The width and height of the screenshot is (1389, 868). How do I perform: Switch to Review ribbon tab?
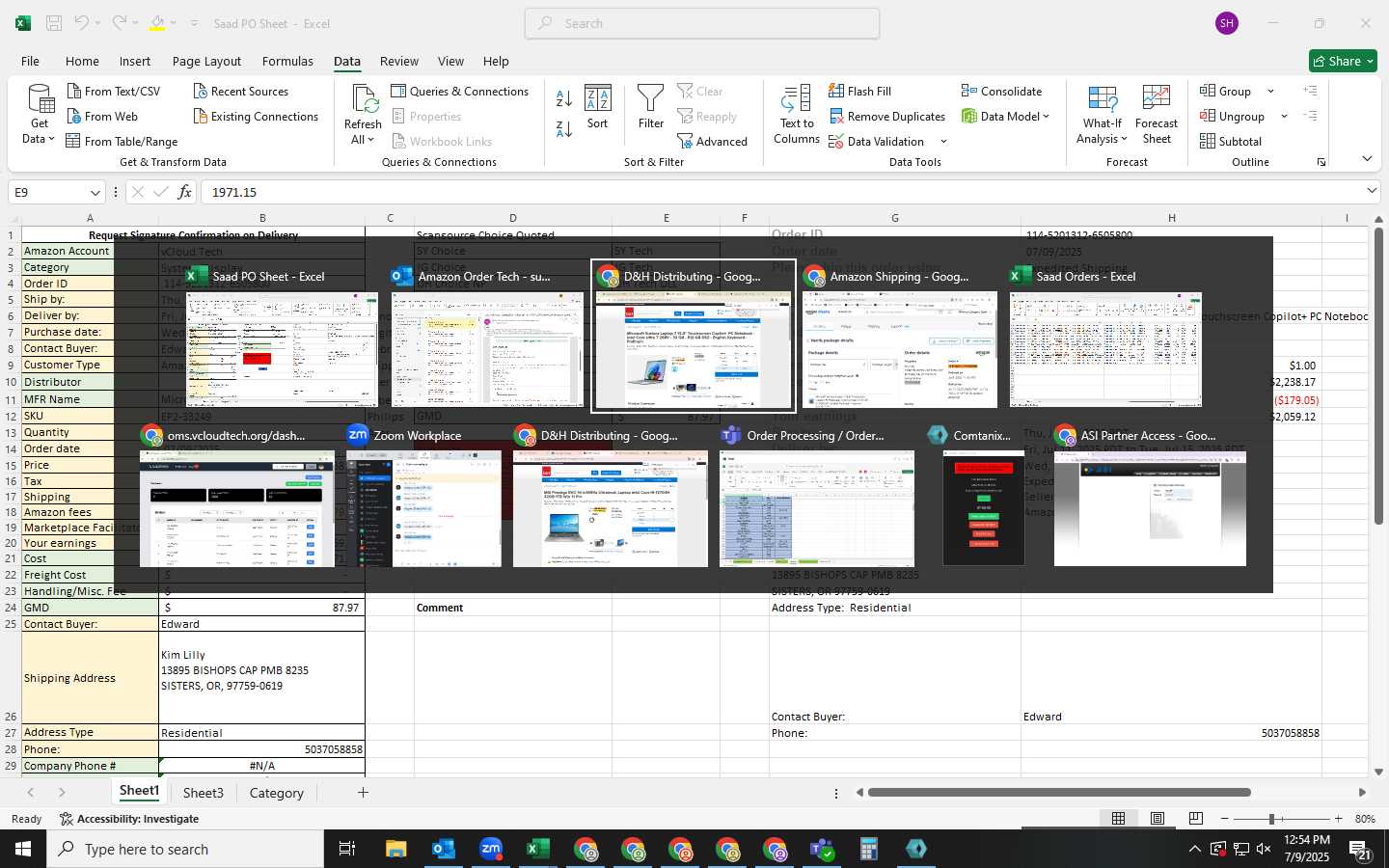(x=399, y=61)
